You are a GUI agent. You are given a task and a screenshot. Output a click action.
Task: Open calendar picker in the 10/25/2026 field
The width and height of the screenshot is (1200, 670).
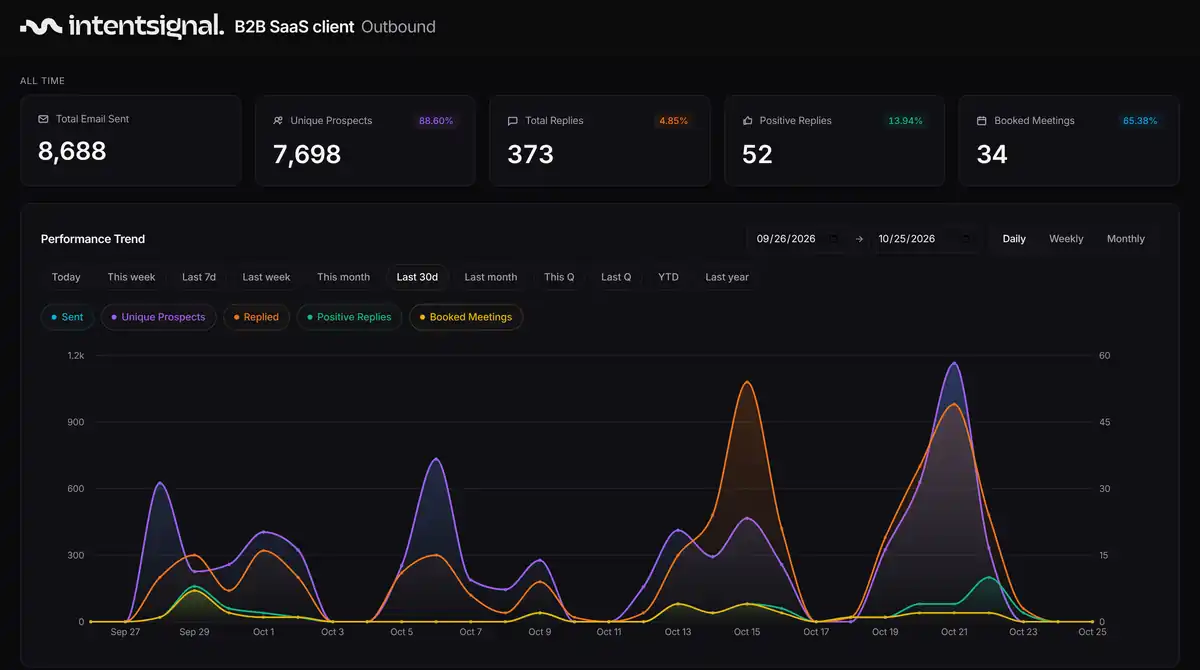pos(965,239)
